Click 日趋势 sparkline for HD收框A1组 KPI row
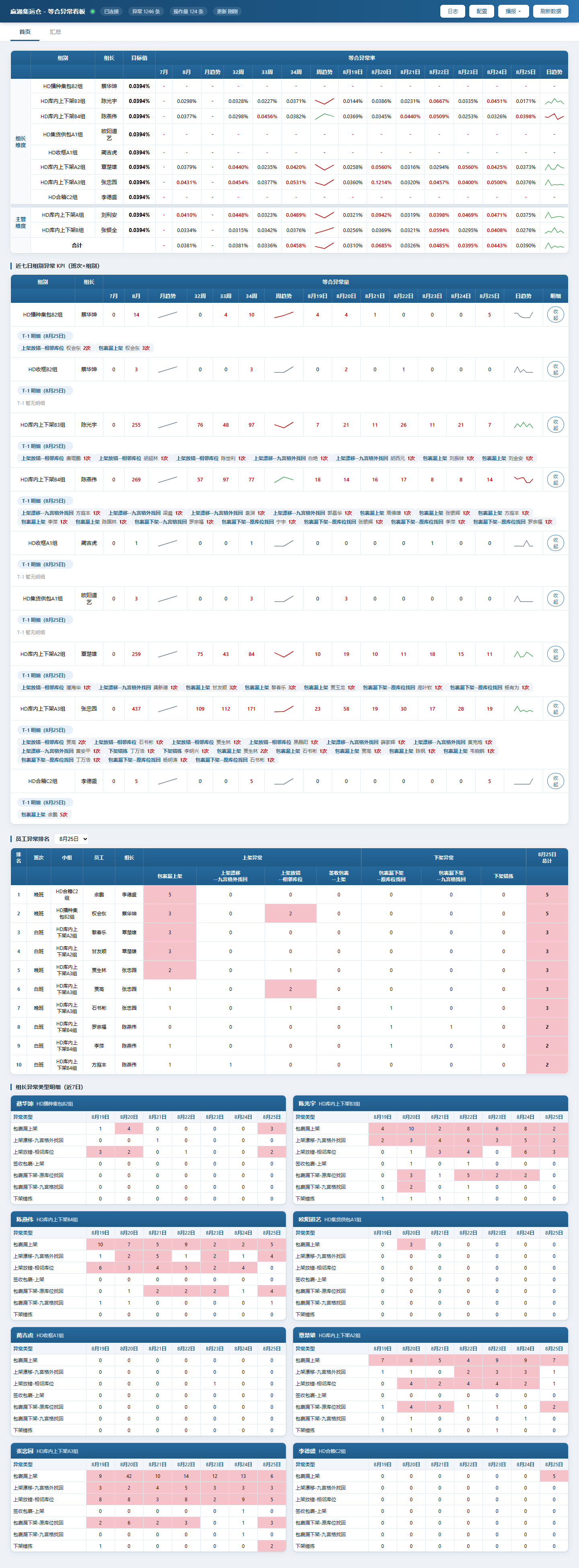The height and width of the screenshot is (1568, 579). pos(523,543)
